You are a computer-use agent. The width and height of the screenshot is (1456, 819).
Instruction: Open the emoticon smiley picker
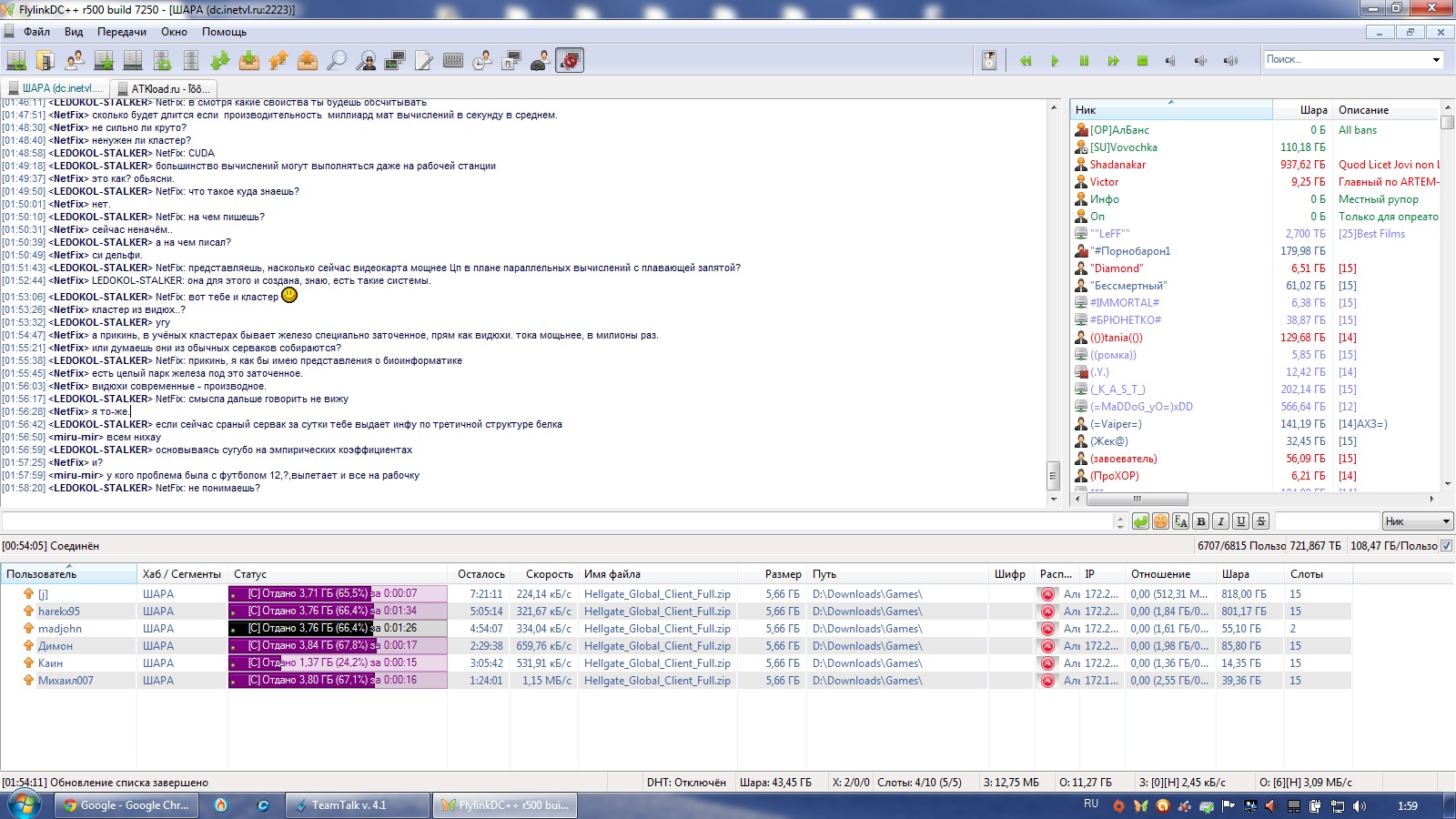click(x=1160, y=521)
